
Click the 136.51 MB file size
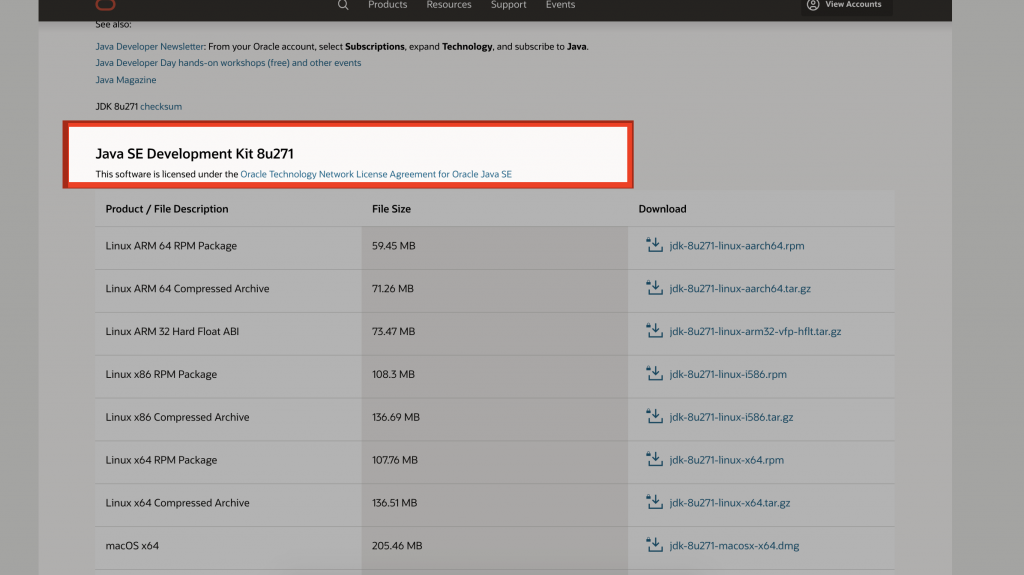pos(394,502)
